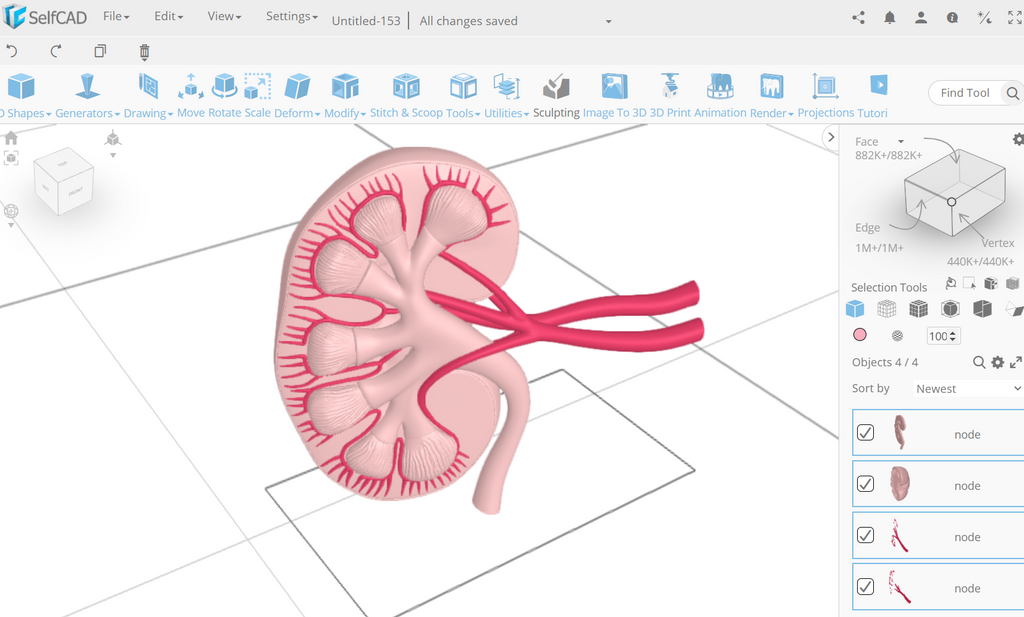
Task: Disable the third node's checkbox
Action: tap(865, 535)
